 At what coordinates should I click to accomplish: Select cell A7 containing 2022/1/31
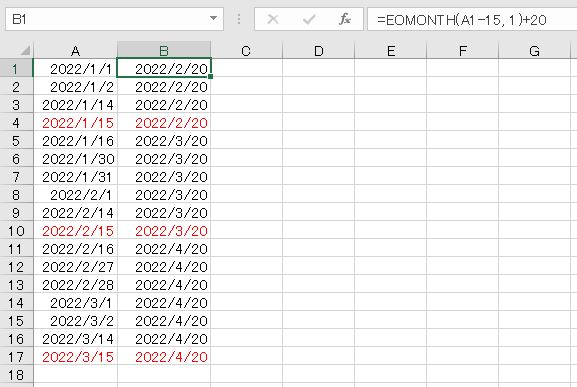point(75,176)
